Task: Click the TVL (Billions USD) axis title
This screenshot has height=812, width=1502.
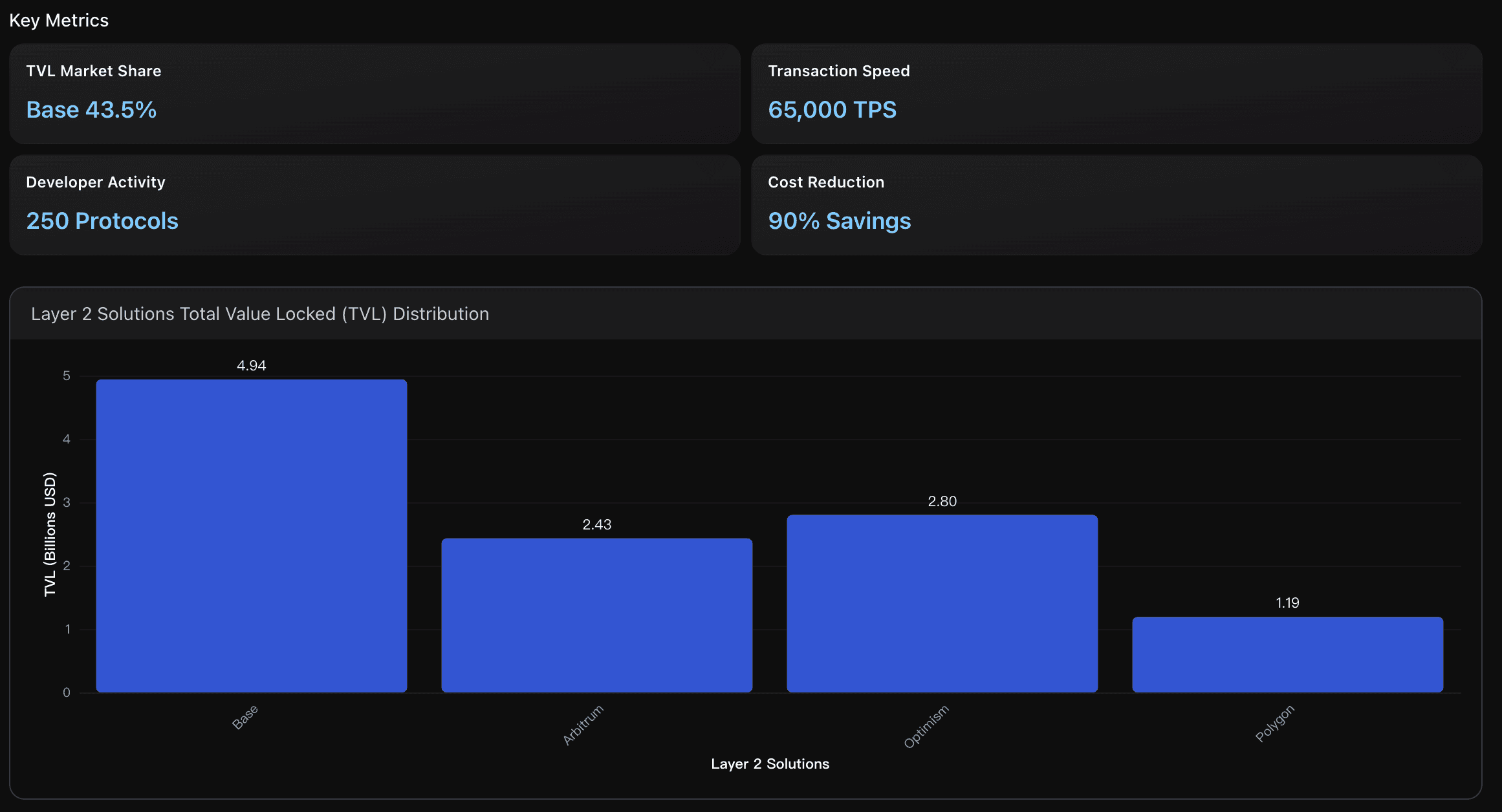Action: (x=50, y=535)
